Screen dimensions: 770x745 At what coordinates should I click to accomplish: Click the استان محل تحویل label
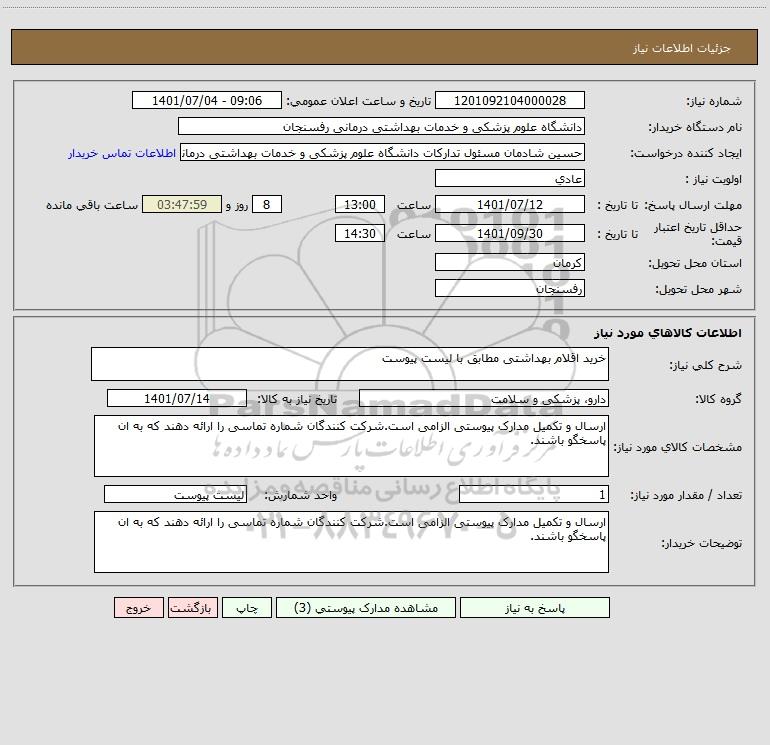pos(695,263)
